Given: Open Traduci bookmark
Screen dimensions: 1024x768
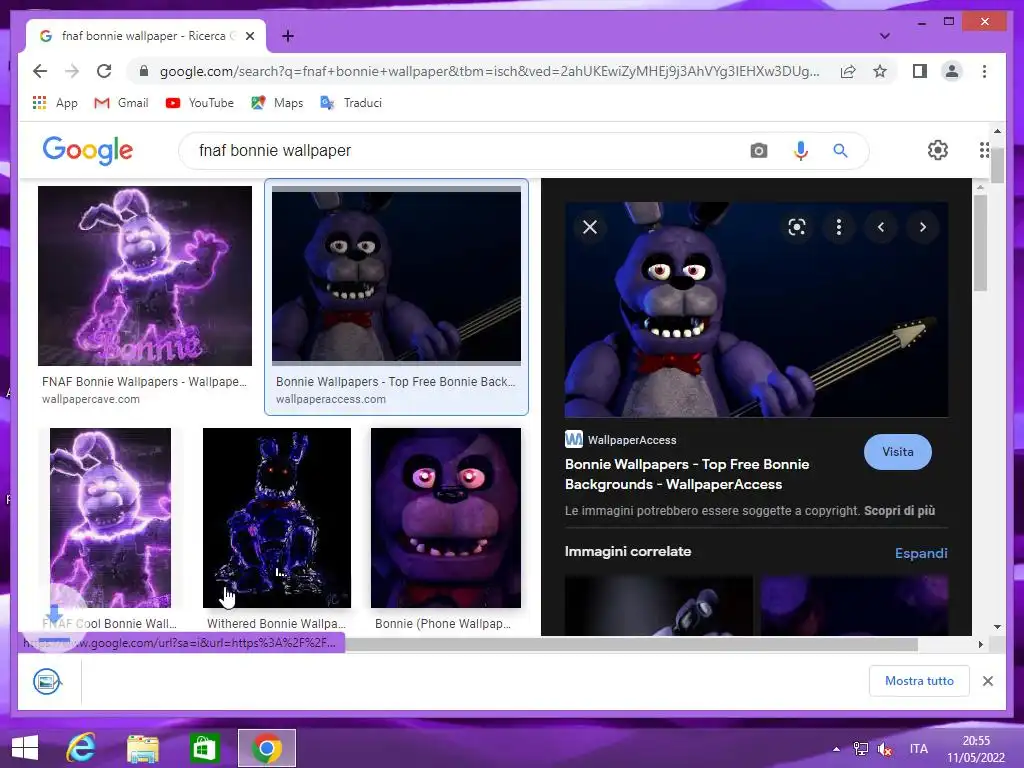Looking at the screenshot, I should 351,103.
